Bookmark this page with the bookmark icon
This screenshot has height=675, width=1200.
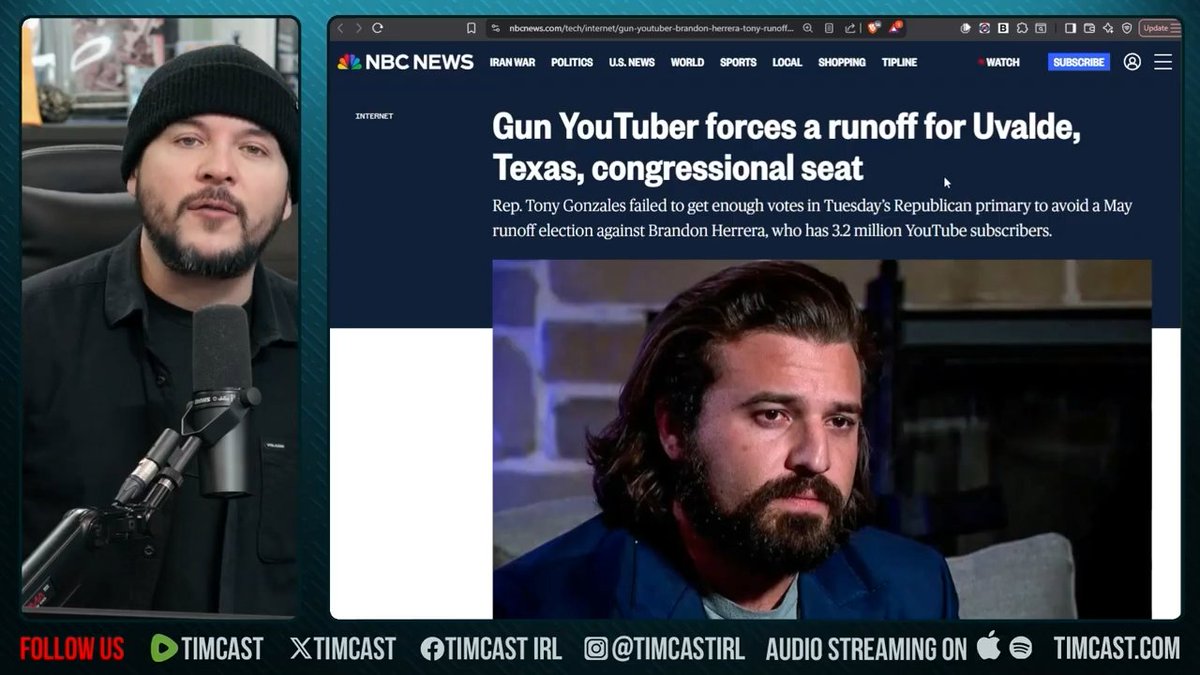pos(471,28)
